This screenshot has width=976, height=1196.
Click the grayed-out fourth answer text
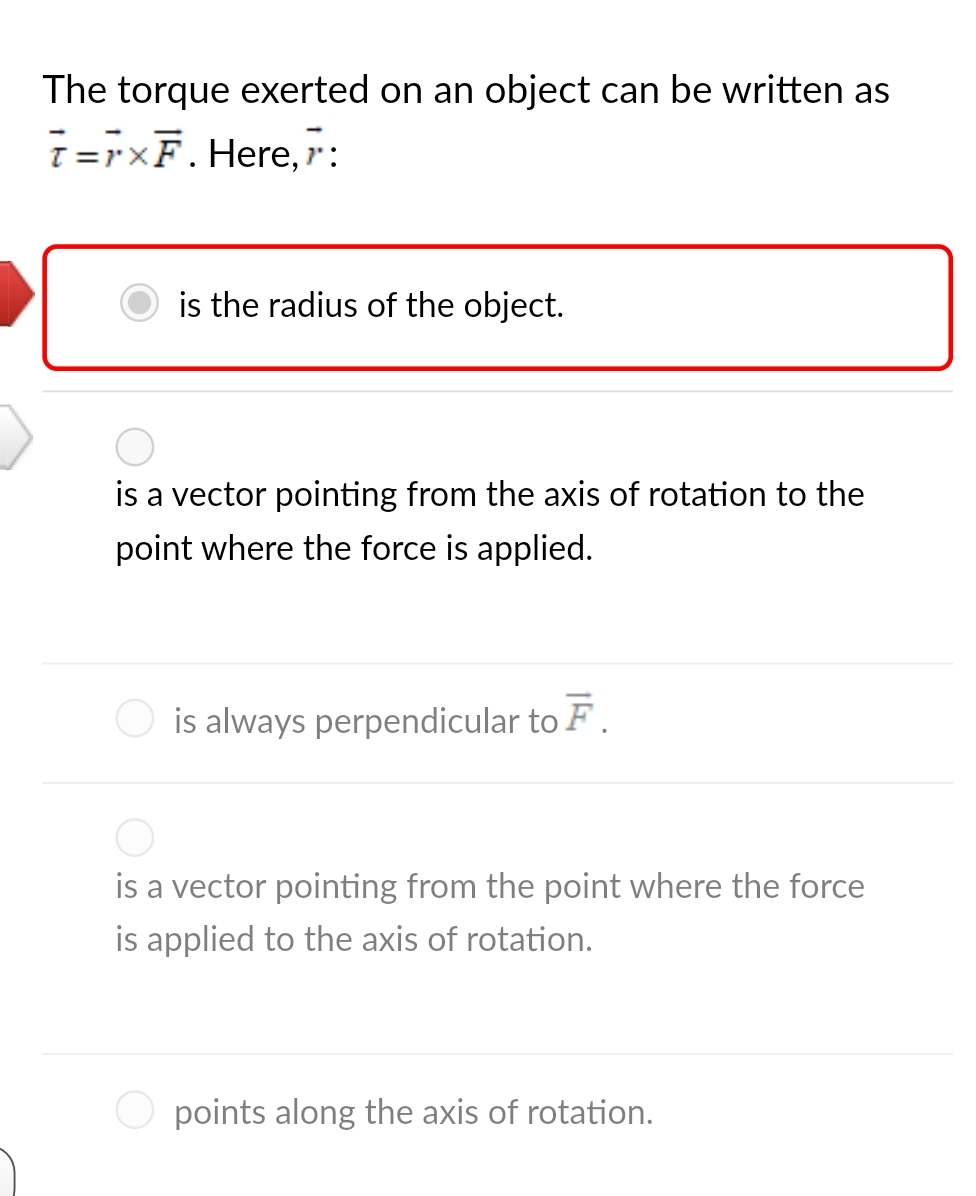tap(490, 912)
